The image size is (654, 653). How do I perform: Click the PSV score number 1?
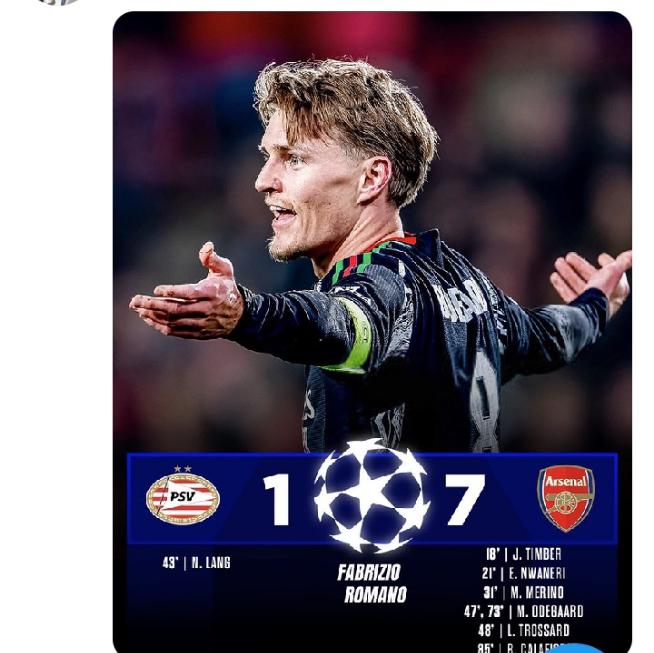click(x=277, y=499)
